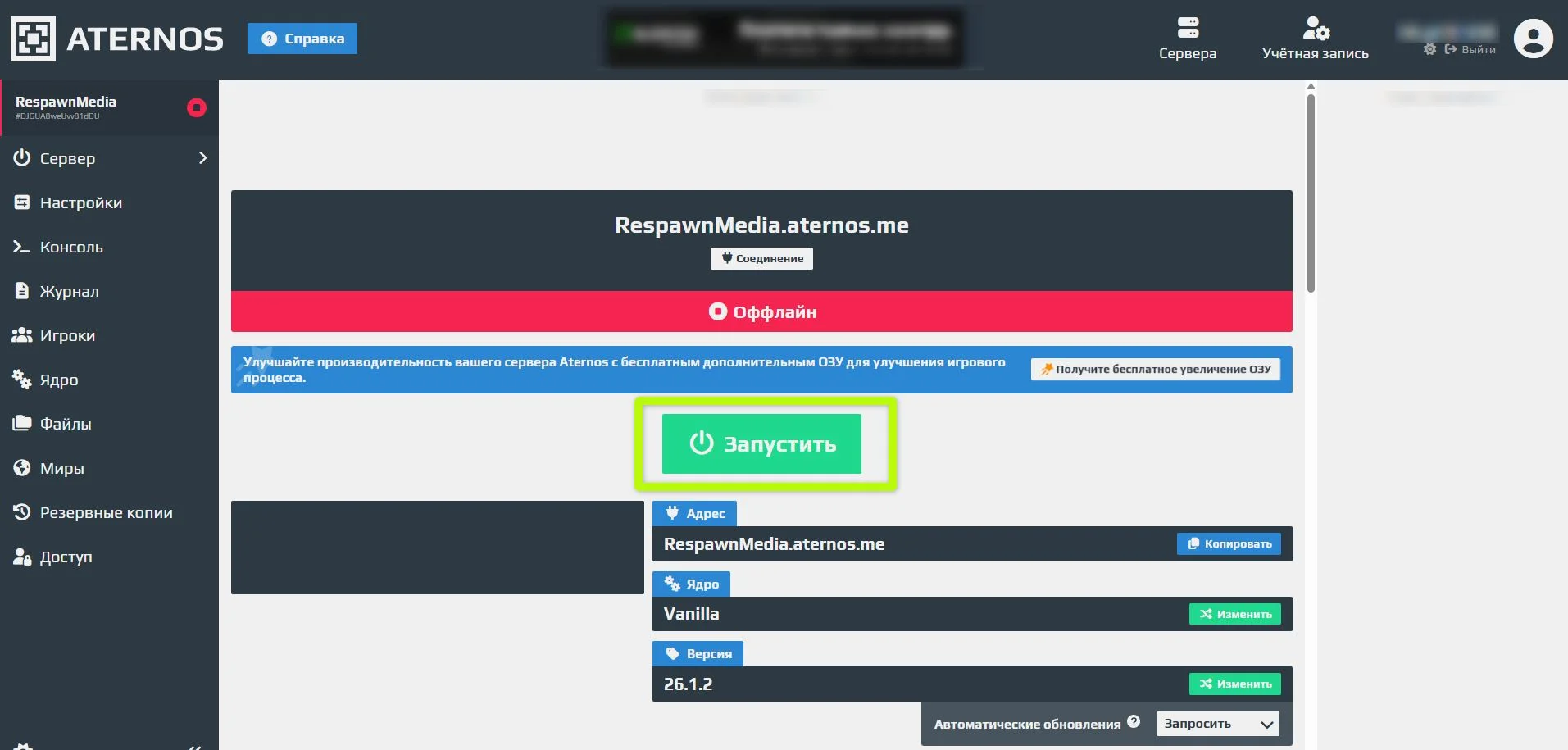This screenshot has width=1568, height=750.
Task: Click the 26.1.2 version number
Action: point(688,684)
